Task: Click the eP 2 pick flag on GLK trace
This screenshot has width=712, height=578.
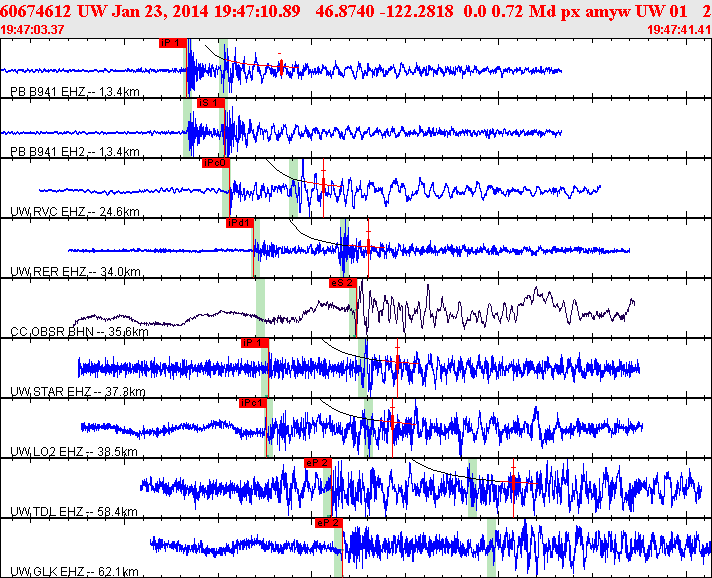Action: (x=329, y=523)
